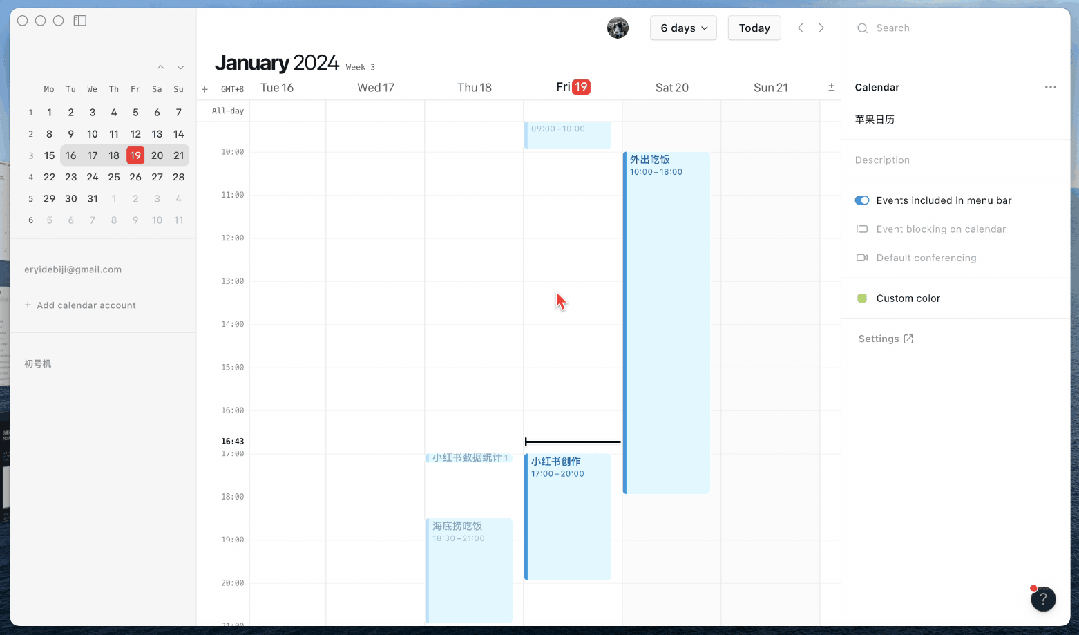Navigate forward with the right chevron

pos(819,28)
